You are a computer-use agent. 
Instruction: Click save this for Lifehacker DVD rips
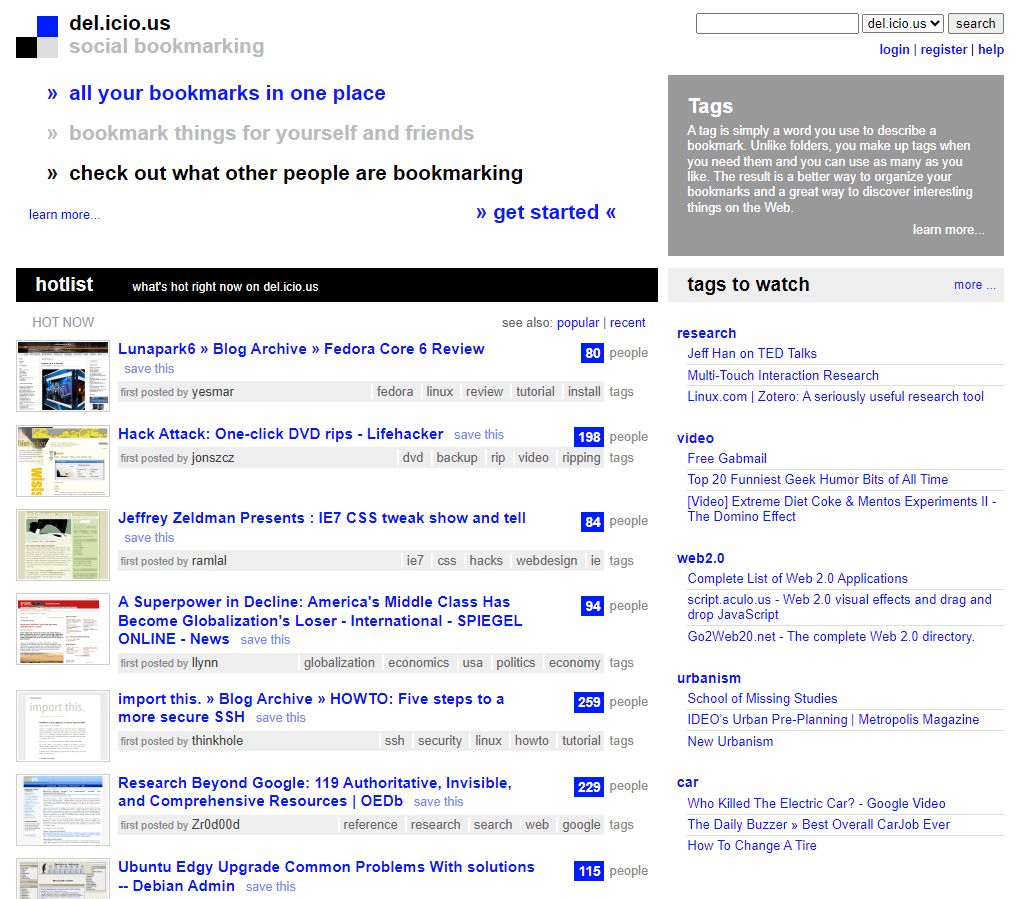pyautogui.click(x=479, y=435)
